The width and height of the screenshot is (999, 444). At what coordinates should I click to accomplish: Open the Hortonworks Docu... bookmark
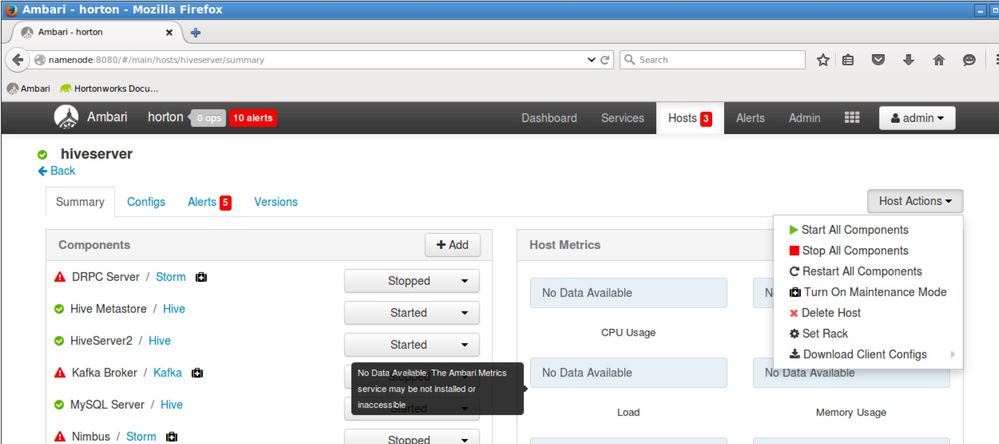109,89
